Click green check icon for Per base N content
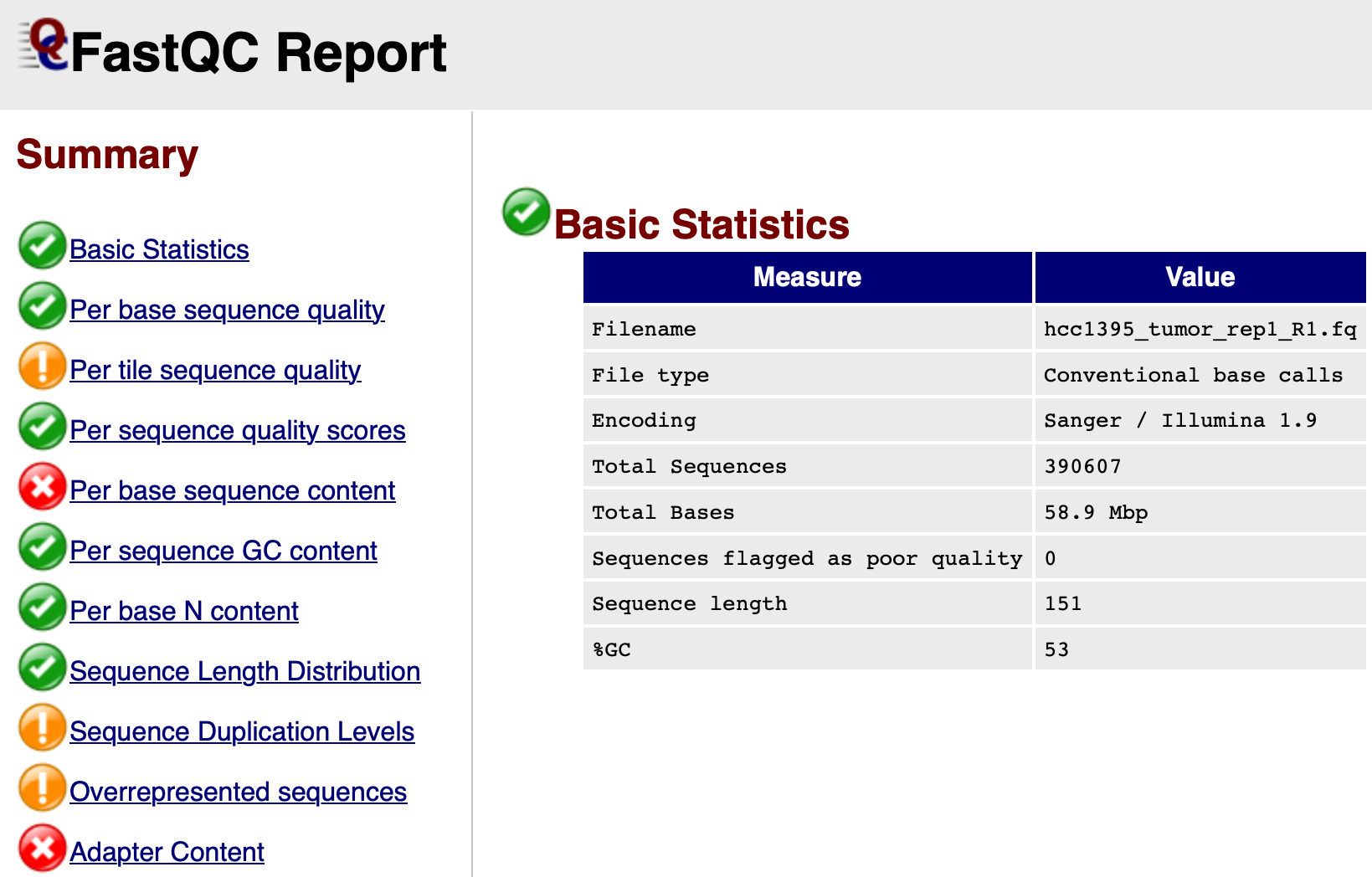This screenshot has width=1372, height=877. coord(42,608)
